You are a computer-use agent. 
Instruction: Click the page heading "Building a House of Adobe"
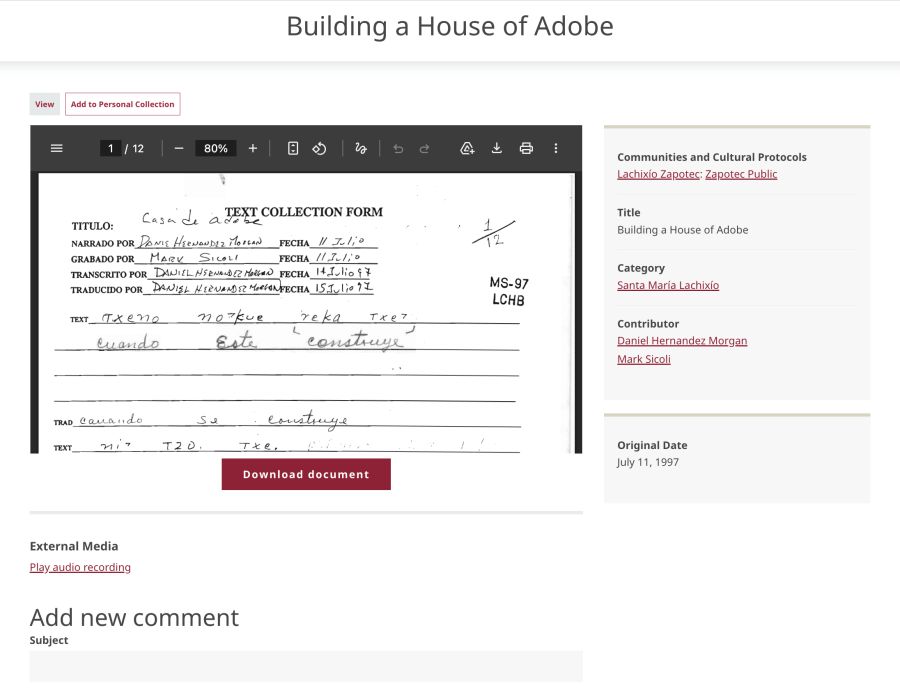click(450, 26)
